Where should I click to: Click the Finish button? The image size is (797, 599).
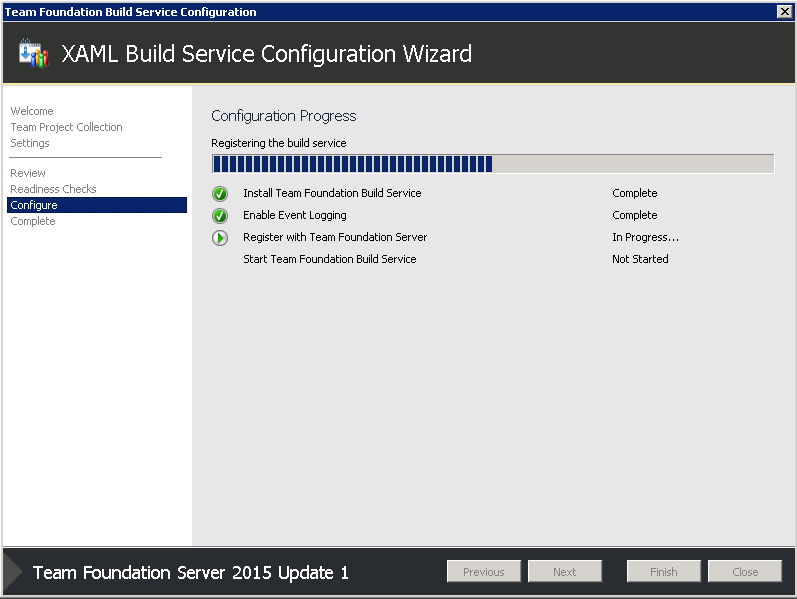pyautogui.click(x=663, y=572)
